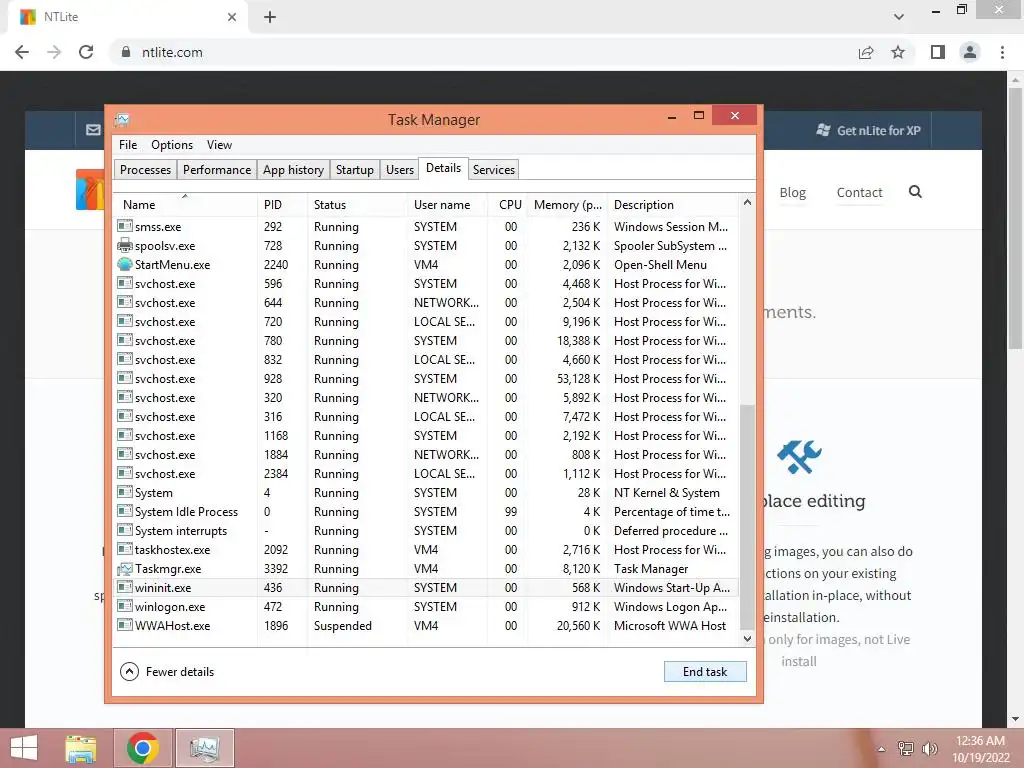Switch to the Processes tab

(146, 170)
